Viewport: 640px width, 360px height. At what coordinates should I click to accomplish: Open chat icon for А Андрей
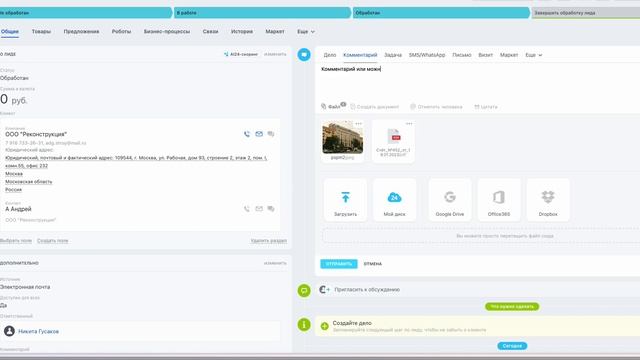click(x=271, y=209)
